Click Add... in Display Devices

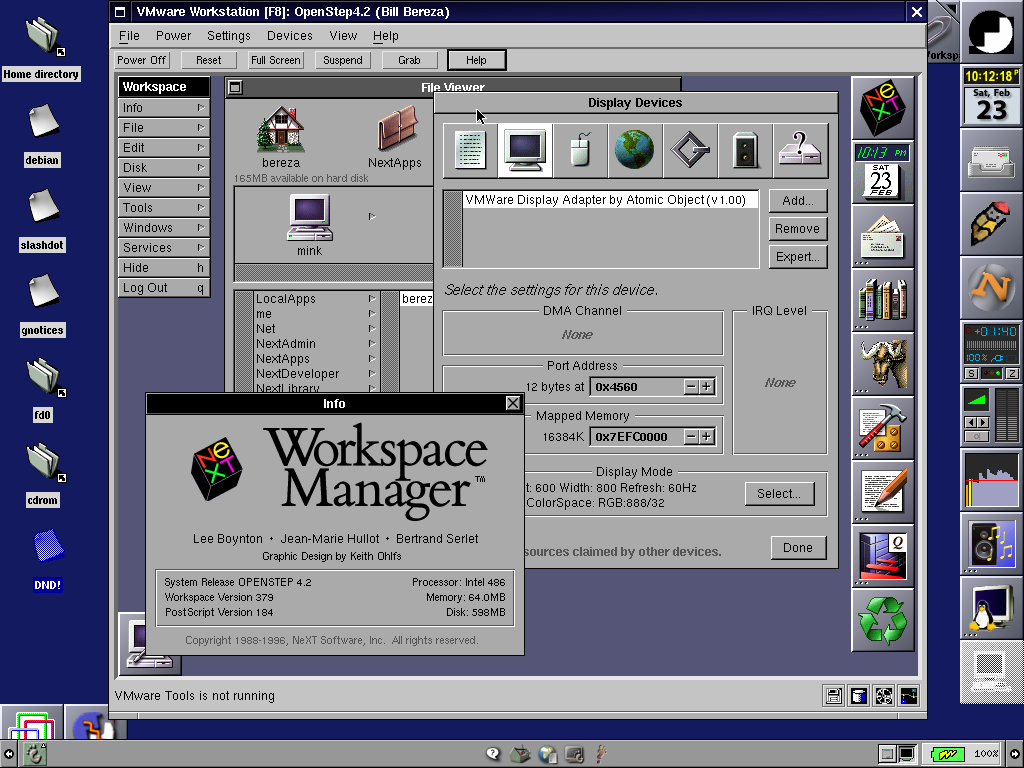coord(798,200)
